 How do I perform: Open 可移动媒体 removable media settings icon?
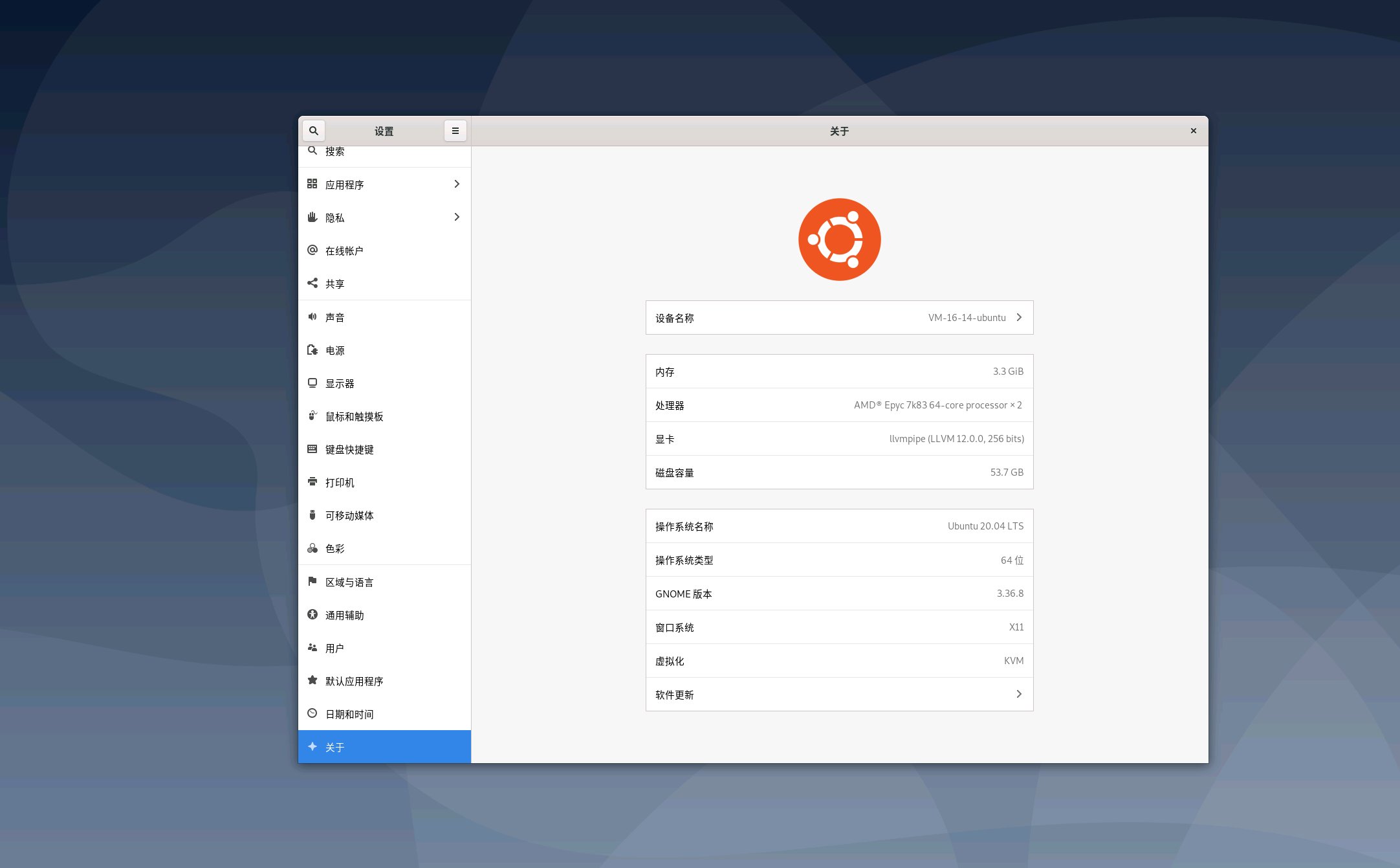[313, 515]
